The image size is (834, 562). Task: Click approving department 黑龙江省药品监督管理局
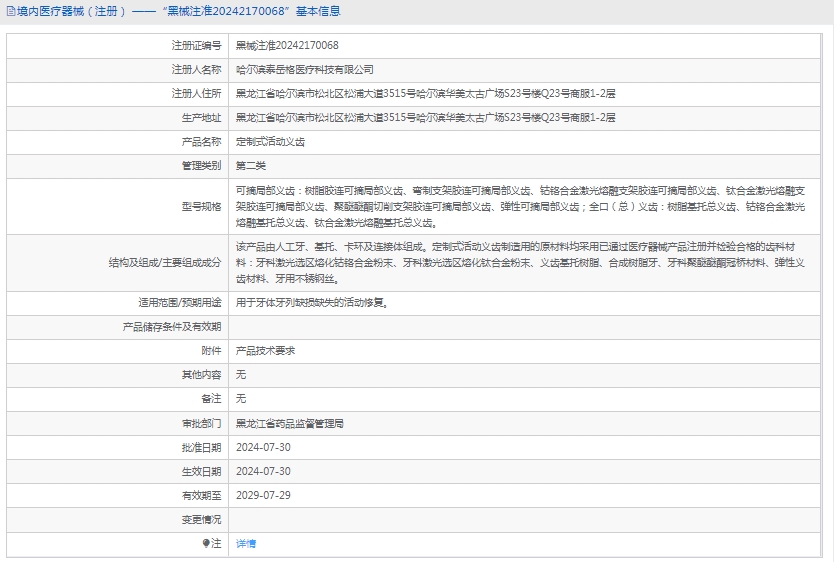pyautogui.click(x=289, y=423)
